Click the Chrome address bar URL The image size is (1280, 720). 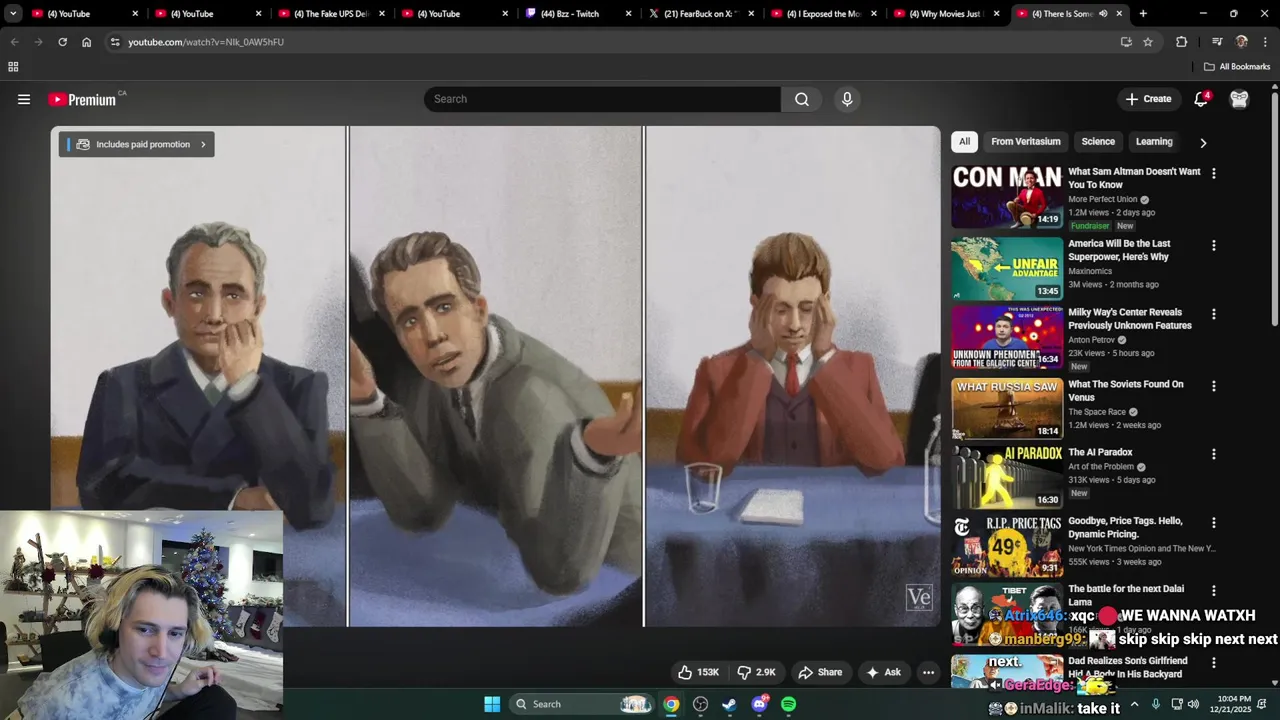click(206, 42)
